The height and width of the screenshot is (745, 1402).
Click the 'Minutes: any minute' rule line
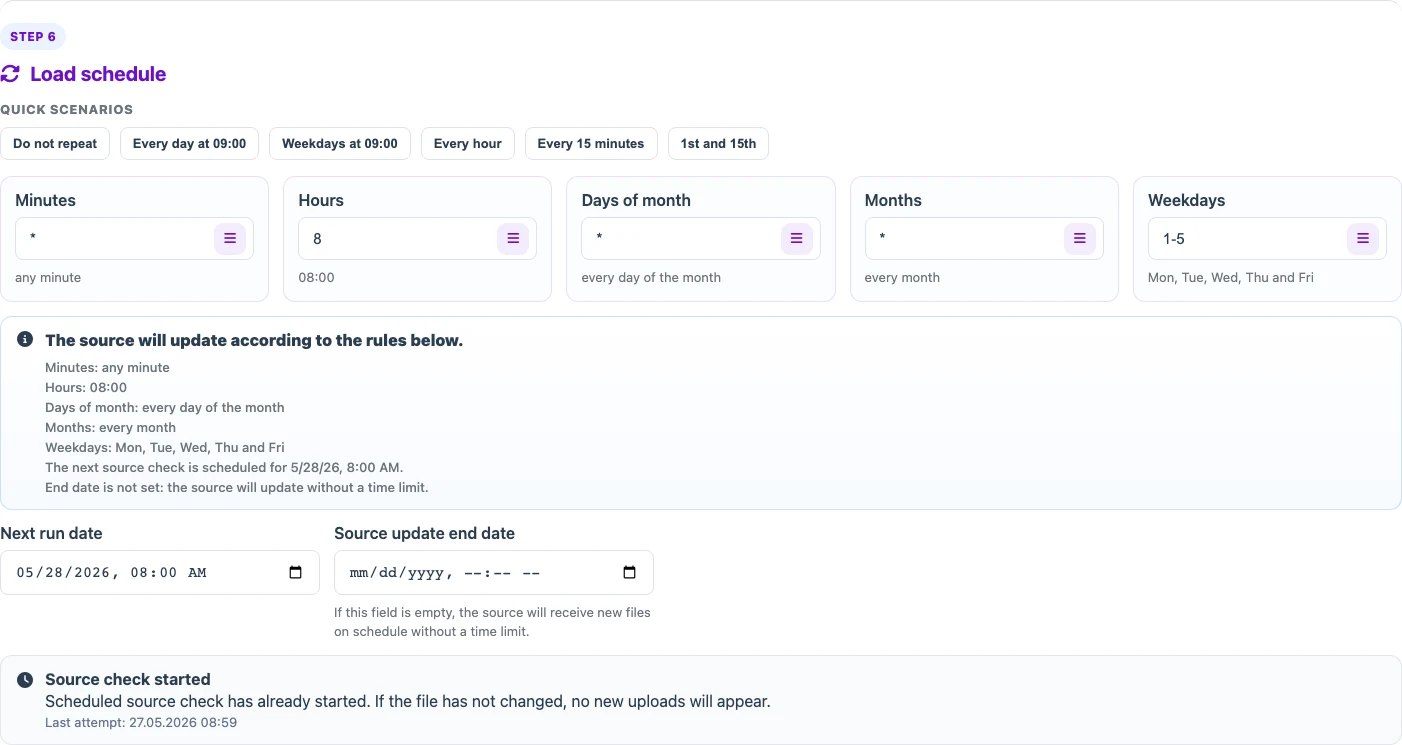[107, 368]
